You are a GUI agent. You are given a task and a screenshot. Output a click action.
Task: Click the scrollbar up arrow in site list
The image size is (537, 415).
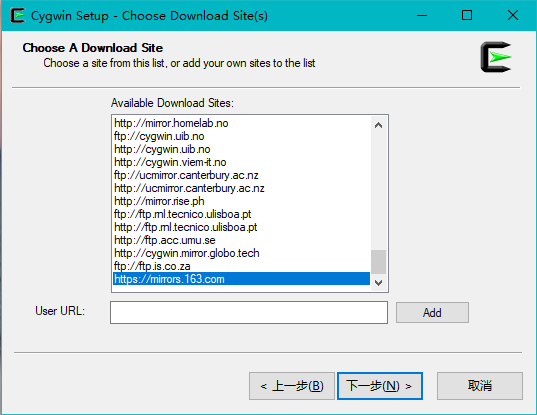click(378, 125)
